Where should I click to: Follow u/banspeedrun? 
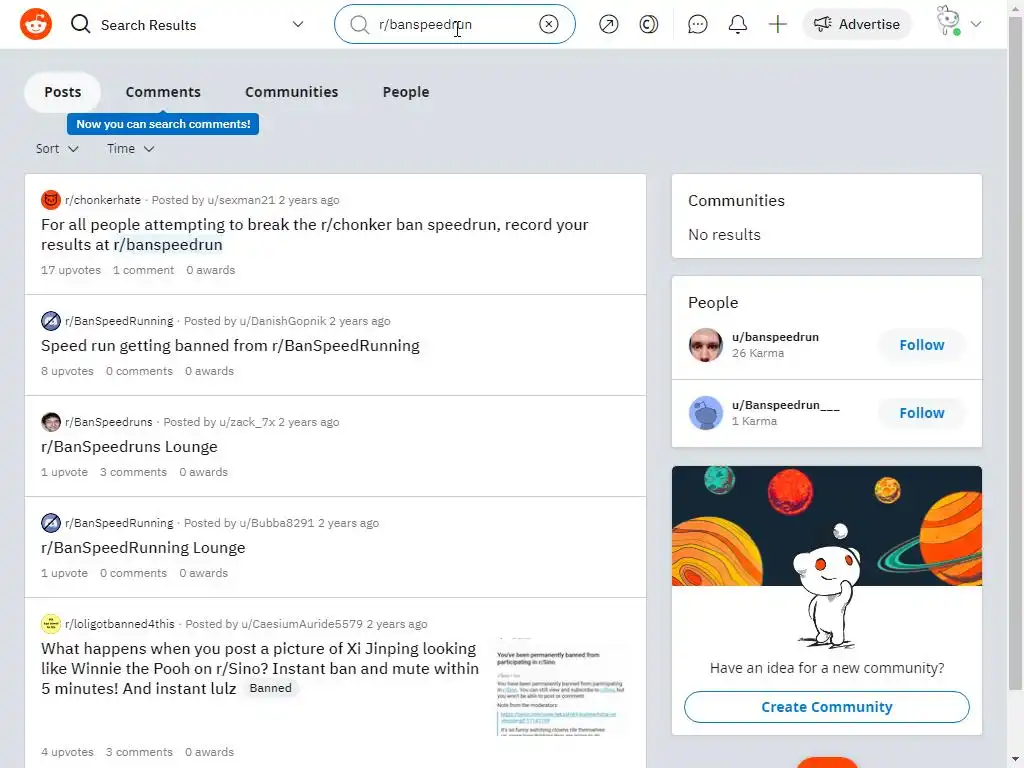coord(921,345)
